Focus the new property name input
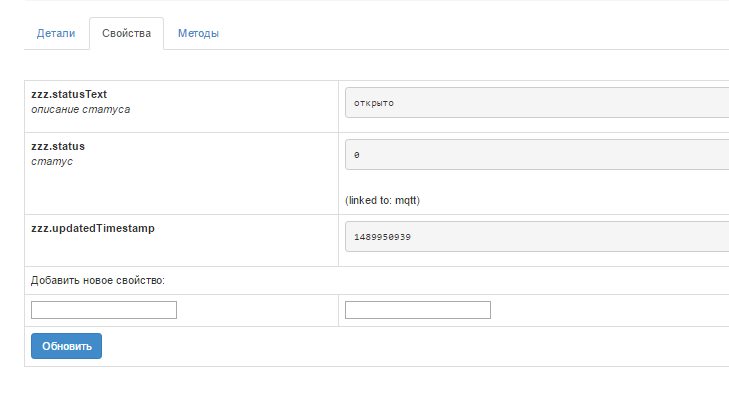Screen dimensions: 729x402 tap(104, 310)
